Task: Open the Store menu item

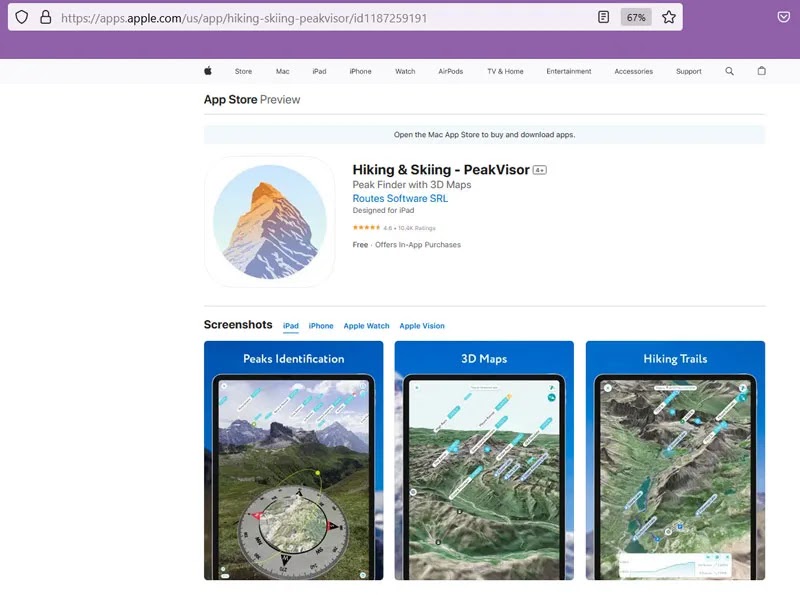Action: 243,71
